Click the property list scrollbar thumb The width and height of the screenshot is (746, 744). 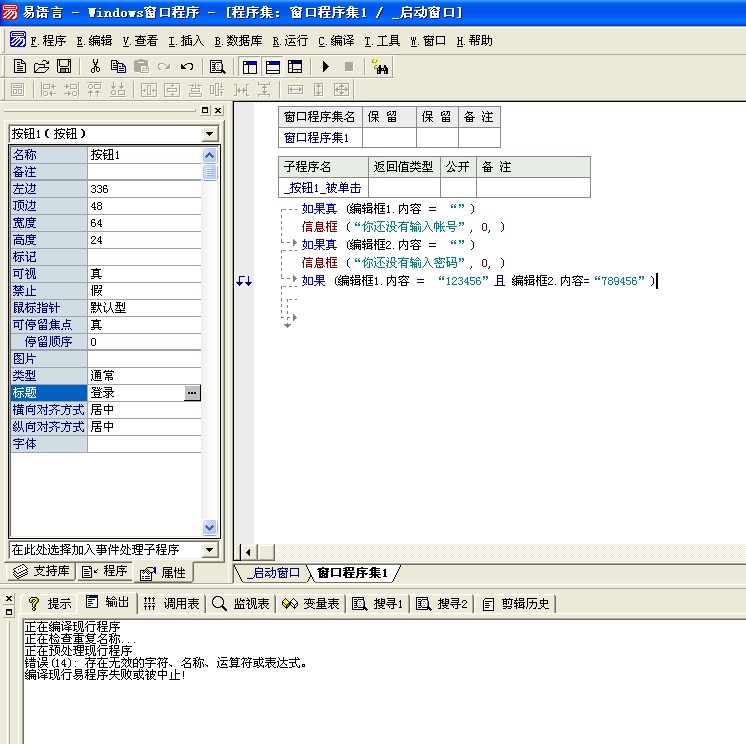click(x=209, y=172)
